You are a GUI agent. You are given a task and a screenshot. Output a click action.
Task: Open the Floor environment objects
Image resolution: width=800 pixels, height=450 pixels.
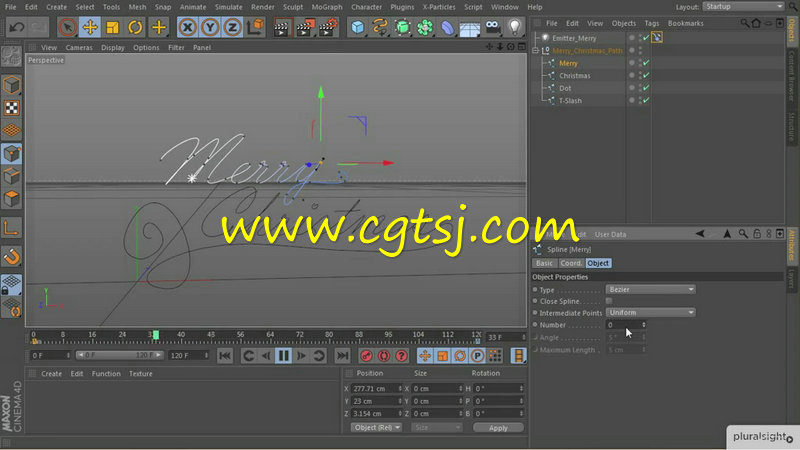click(x=470, y=28)
